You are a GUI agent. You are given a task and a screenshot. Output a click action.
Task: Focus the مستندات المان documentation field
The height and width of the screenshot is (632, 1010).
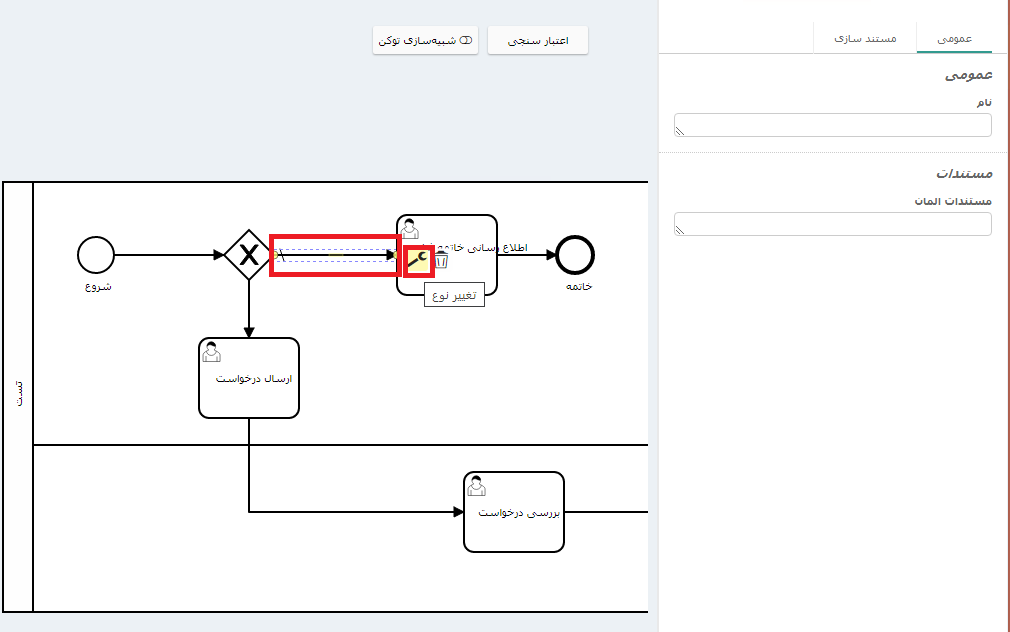pyautogui.click(x=832, y=224)
